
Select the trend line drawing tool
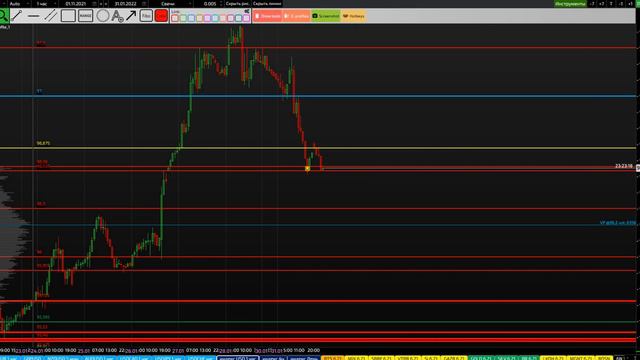(17, 16)
